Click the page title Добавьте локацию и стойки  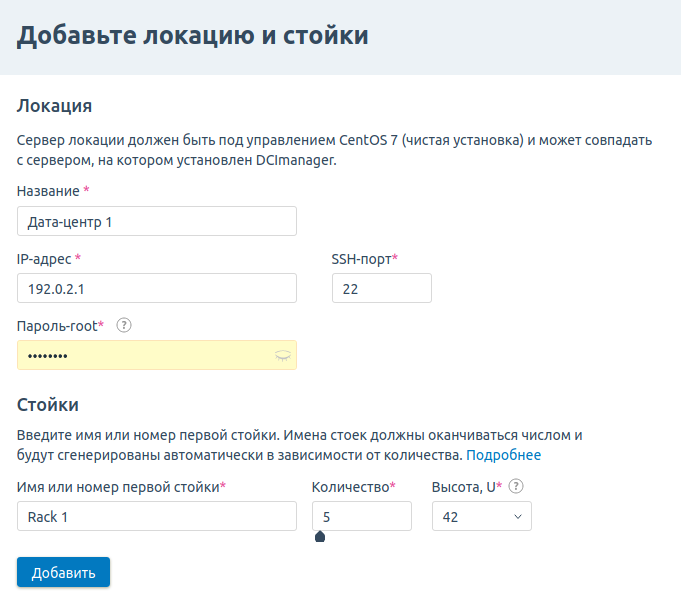193,36
